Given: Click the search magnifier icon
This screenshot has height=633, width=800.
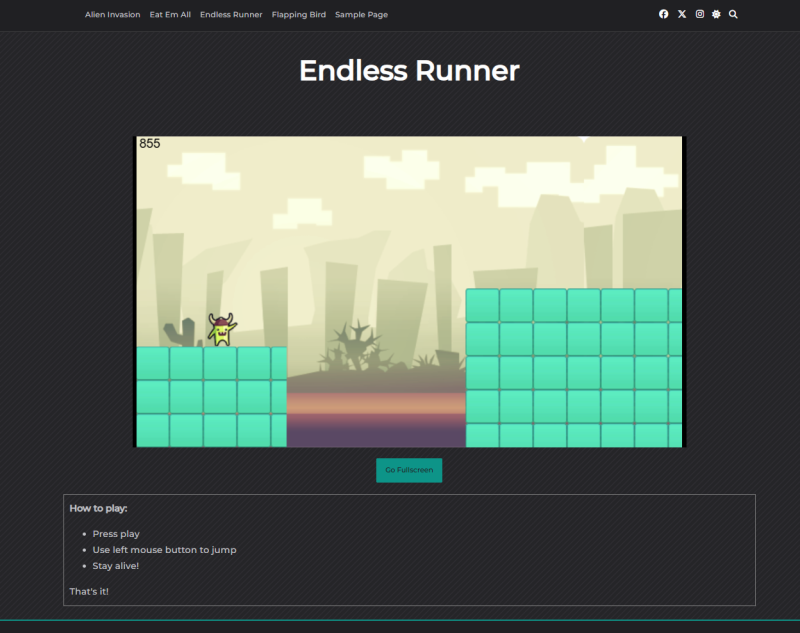Looking at the screenshot, I should point(733,15).
